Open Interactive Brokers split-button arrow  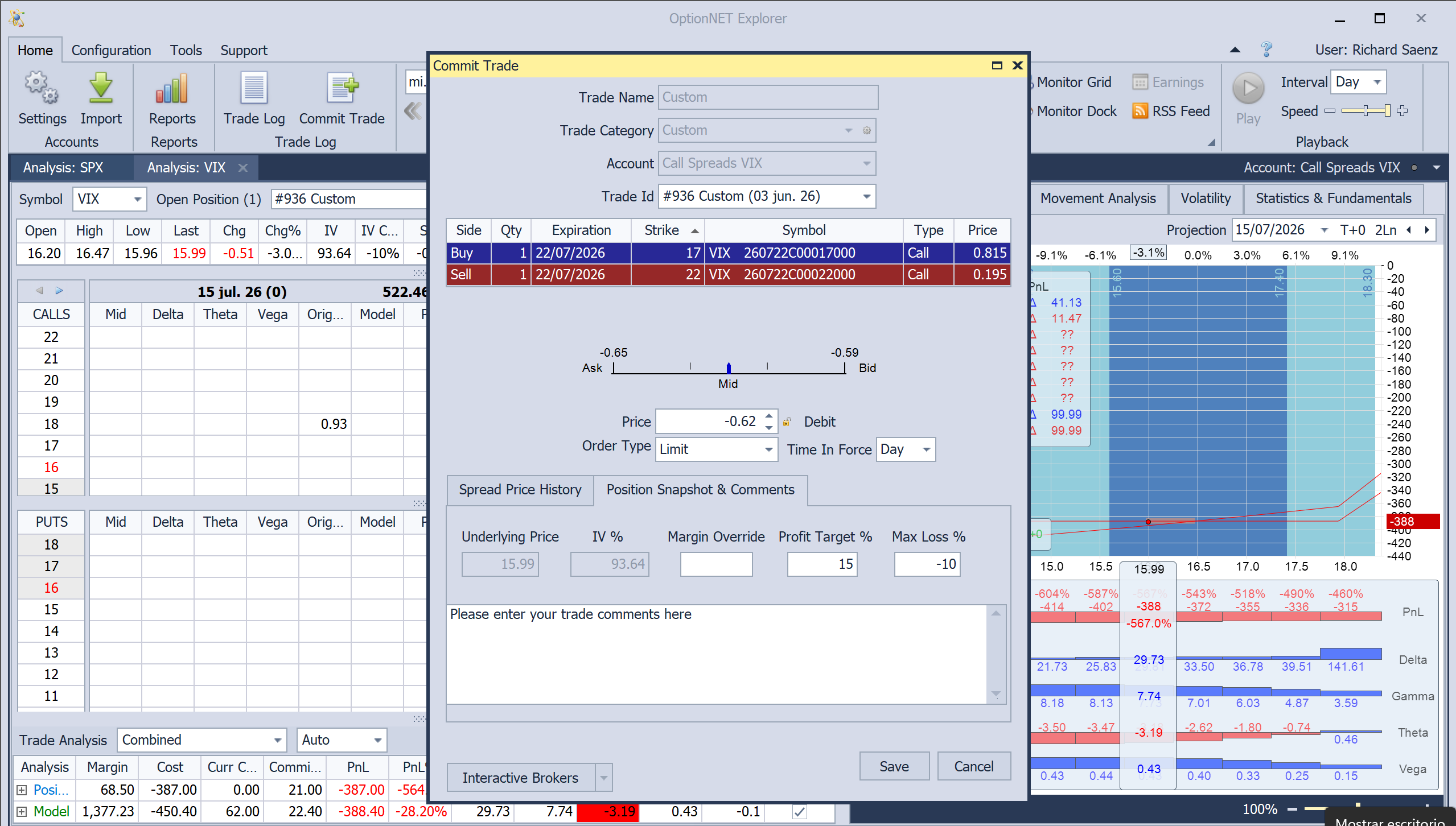[x=603, y=778]
